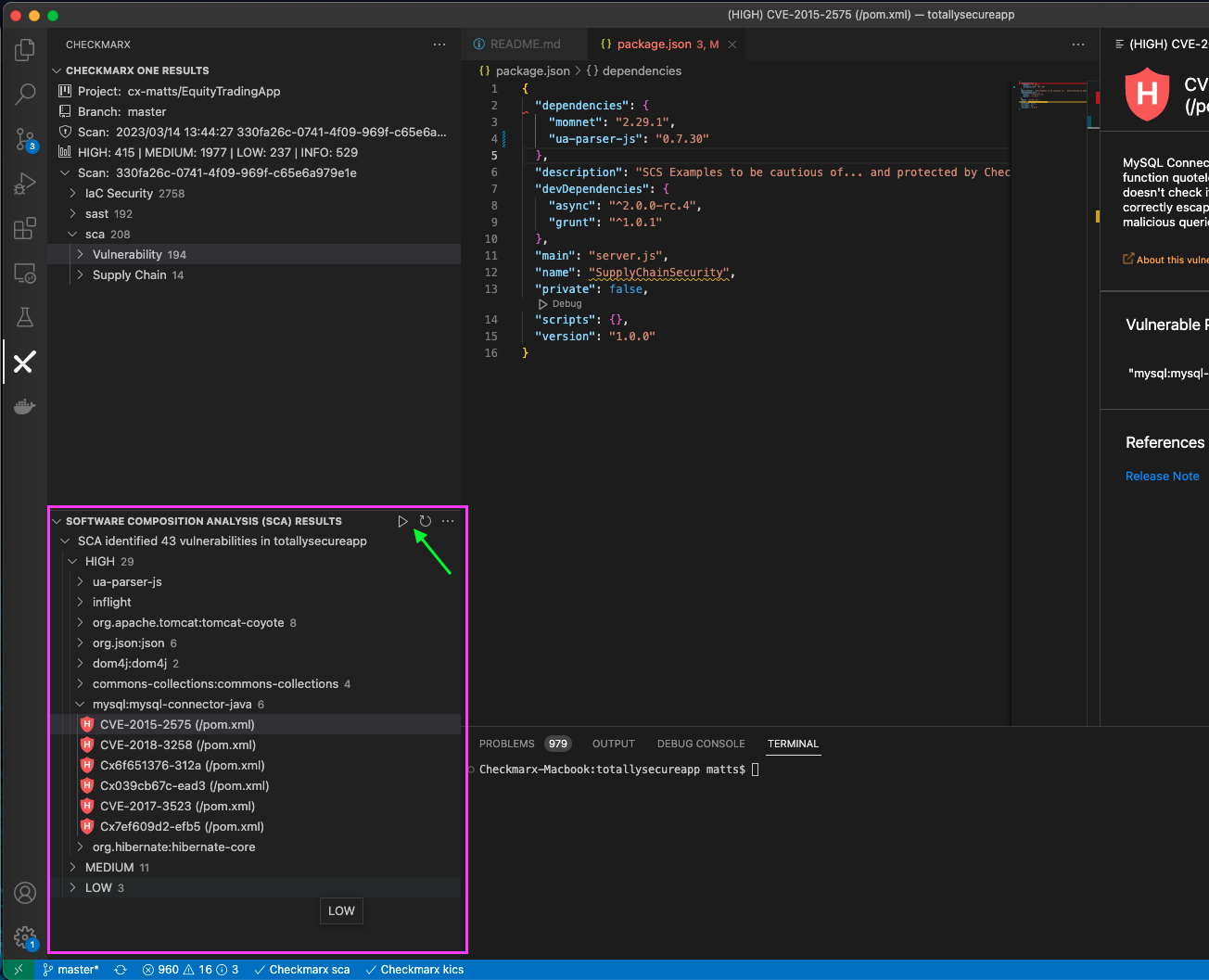
Task: Open the Extensions view icon
Action: click(25, 228)
